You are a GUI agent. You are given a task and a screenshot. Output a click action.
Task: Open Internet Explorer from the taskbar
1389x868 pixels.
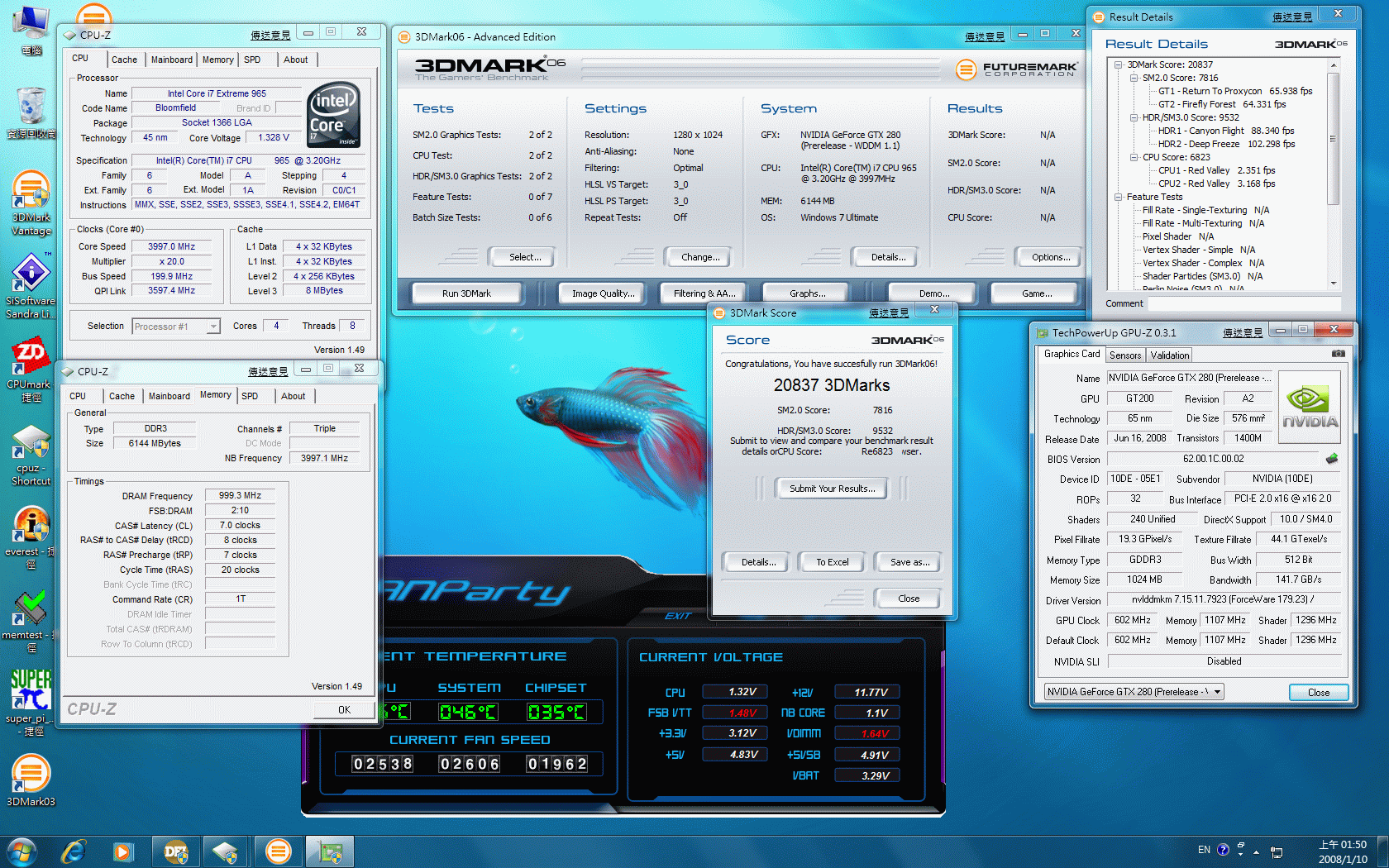tap(74, 851)
